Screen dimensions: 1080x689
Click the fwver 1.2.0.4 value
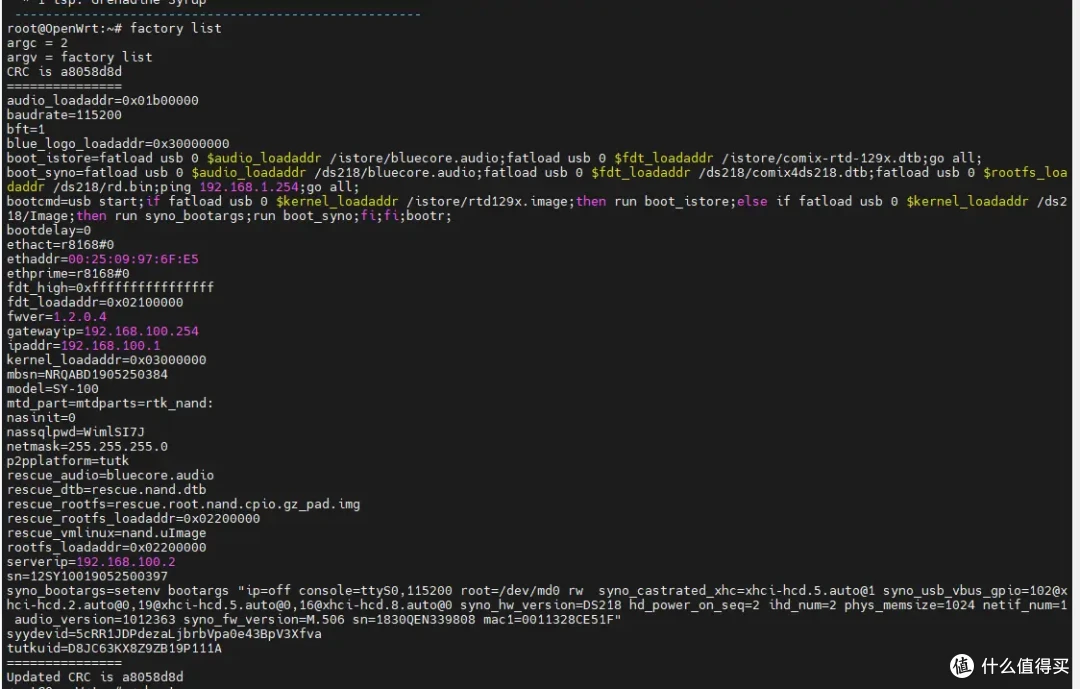click(x=80, y=317)
